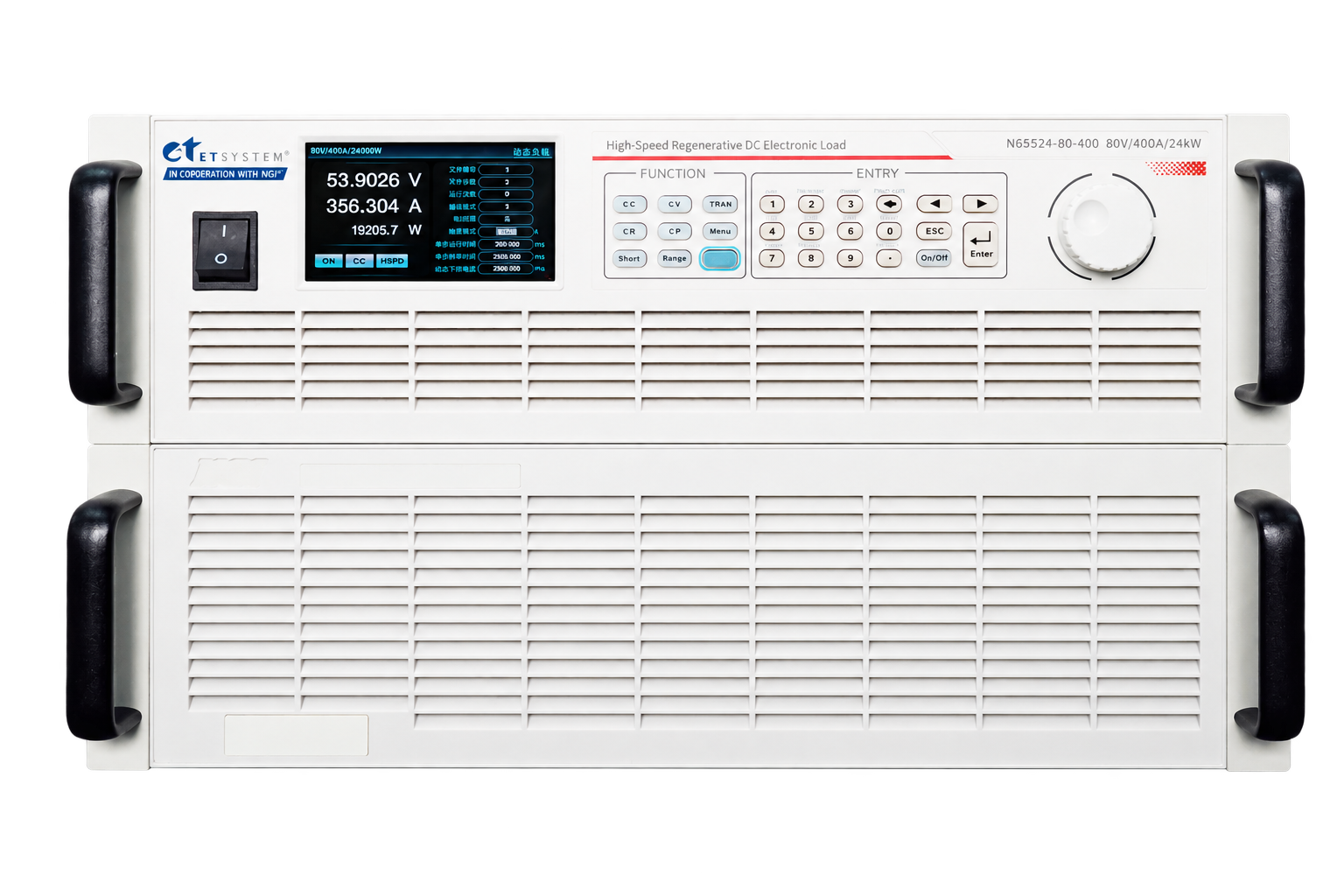Tap keypad digit 4
The height and width of the screenshot is (896, 1344).
point(772,231)
